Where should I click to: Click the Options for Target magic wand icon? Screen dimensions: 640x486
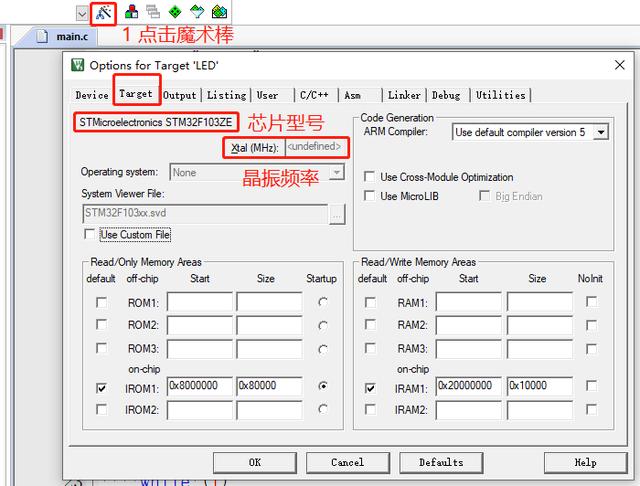pyautogui.click(x=104, y=13)
